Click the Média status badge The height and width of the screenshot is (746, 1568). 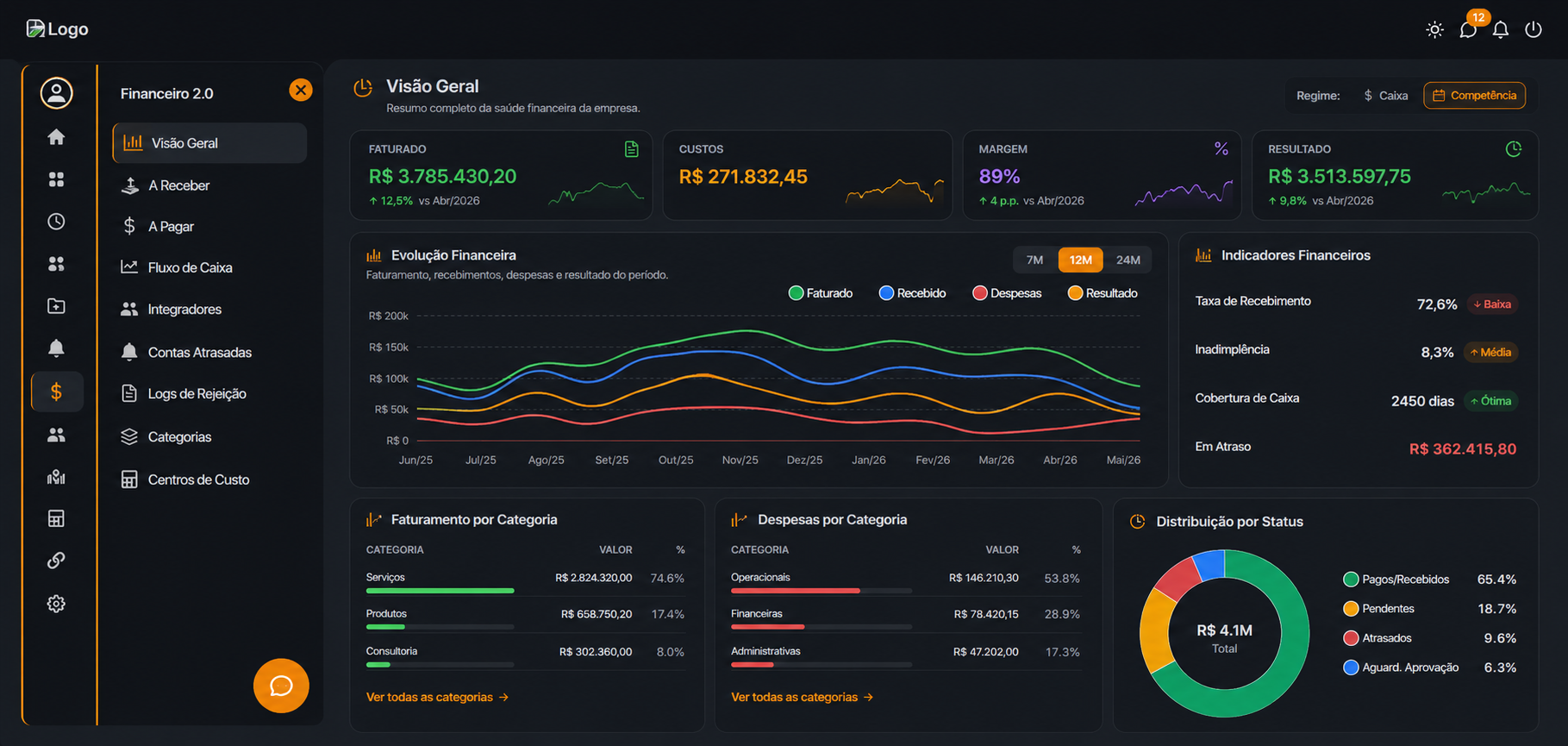[1490, 353]
